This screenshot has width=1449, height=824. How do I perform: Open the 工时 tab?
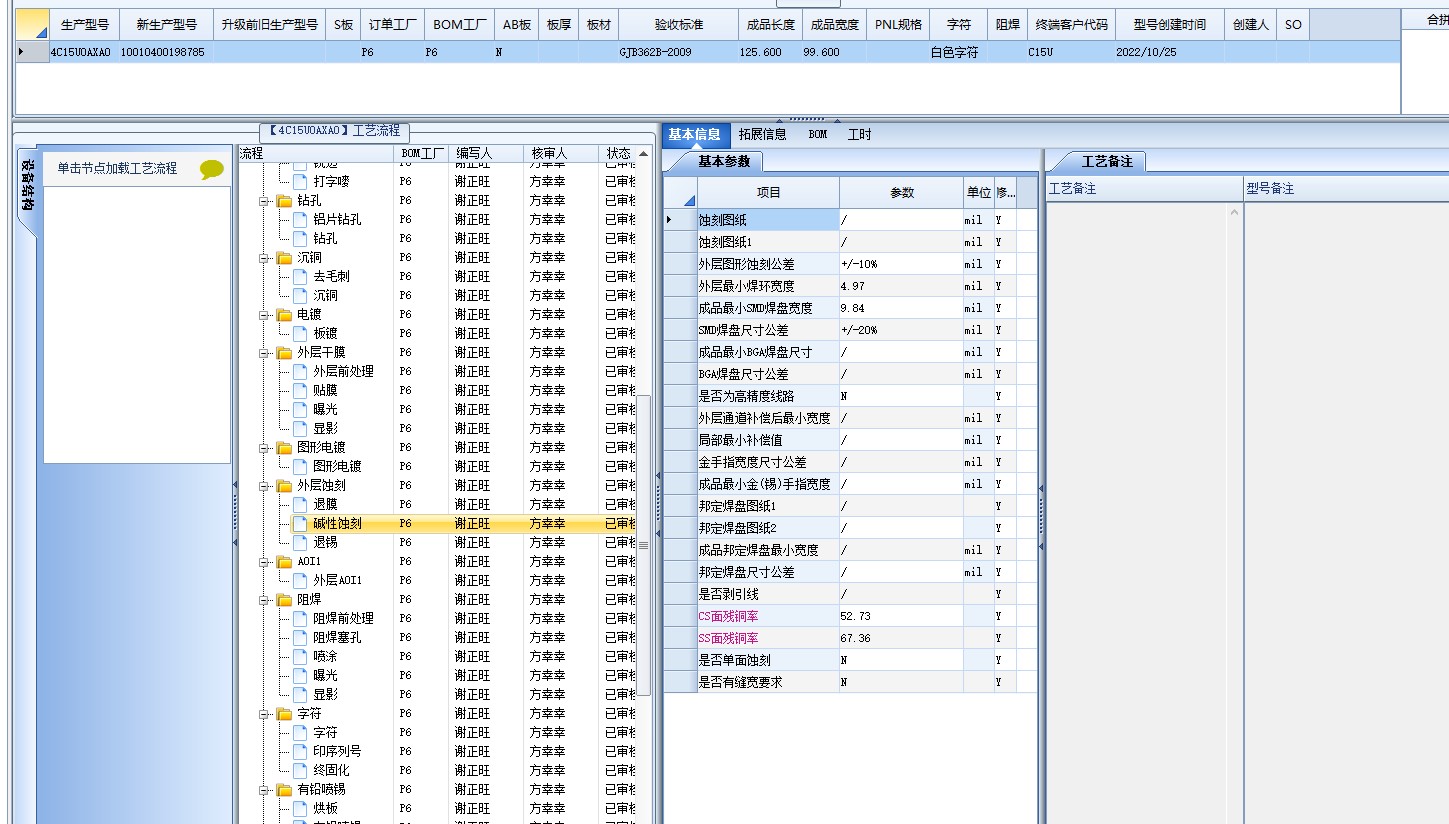click(x=859, y=134)
